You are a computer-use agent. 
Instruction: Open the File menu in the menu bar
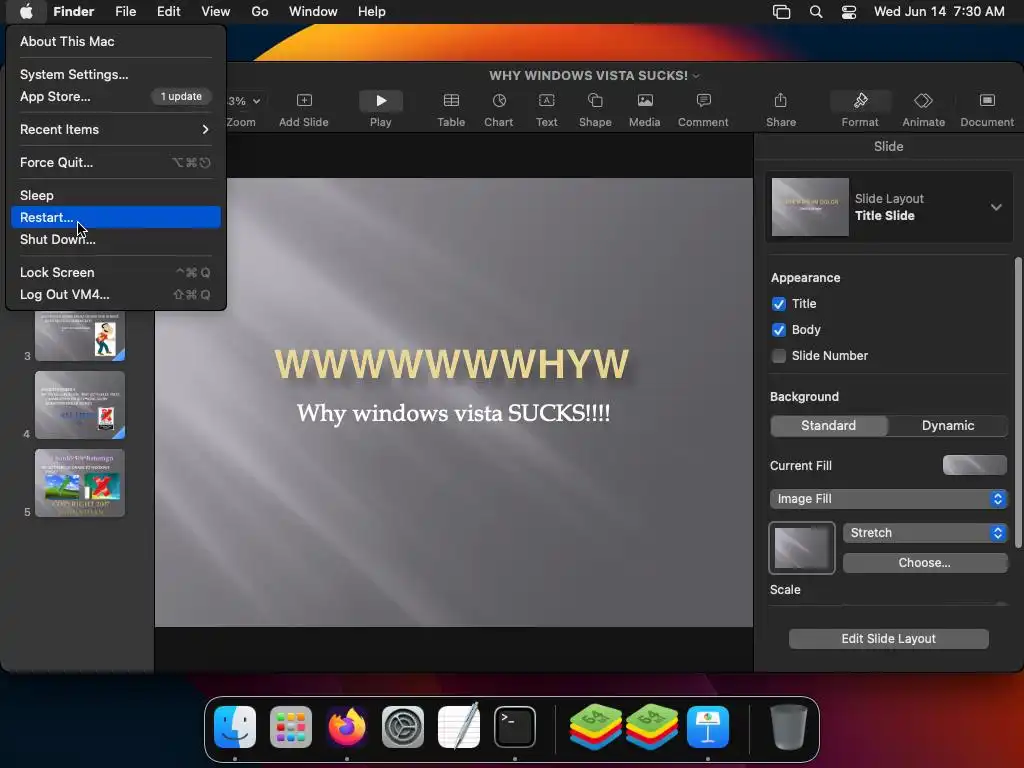(x=125, y=11)
